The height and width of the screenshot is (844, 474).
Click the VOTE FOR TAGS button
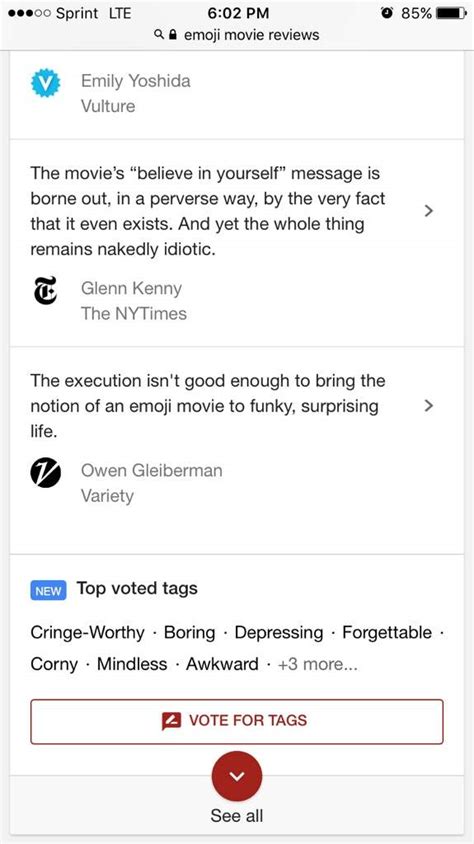tap(237, 721)
